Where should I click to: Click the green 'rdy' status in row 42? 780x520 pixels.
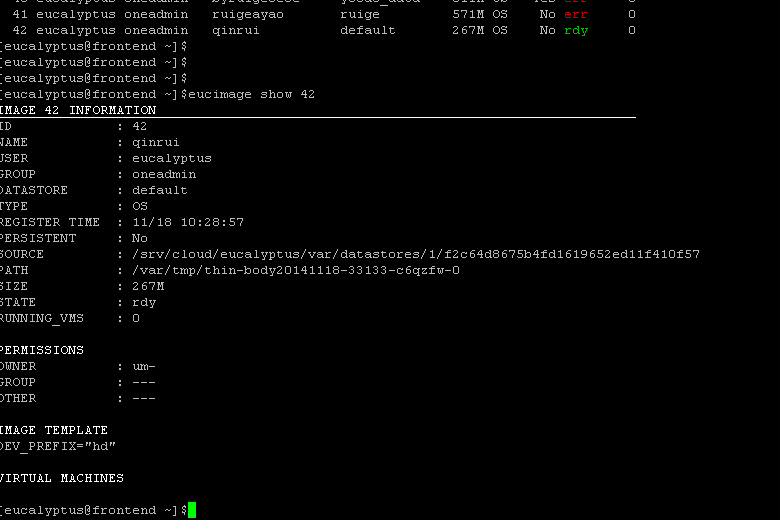point(576,30)
